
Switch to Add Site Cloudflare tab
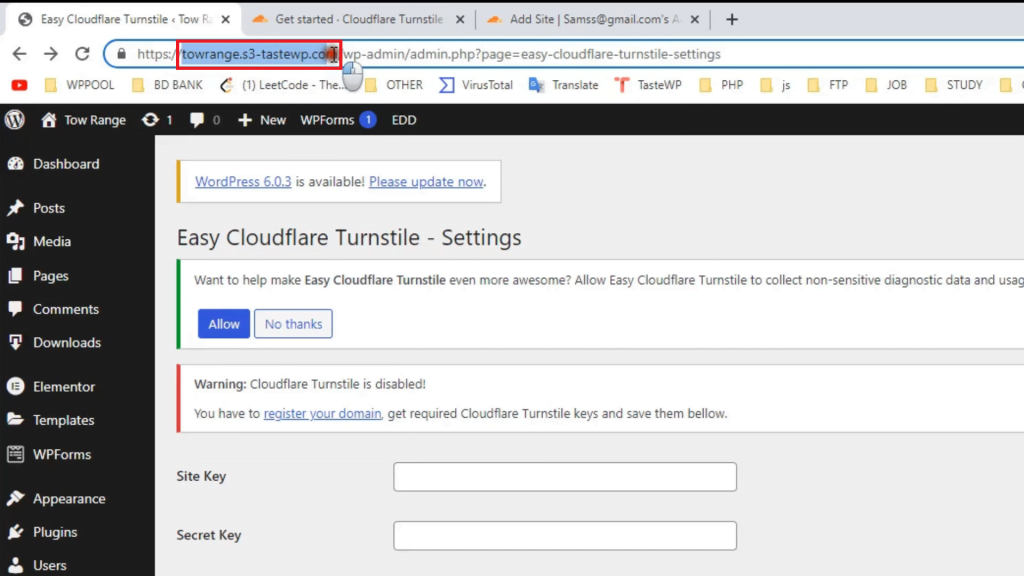coord(594,20)
